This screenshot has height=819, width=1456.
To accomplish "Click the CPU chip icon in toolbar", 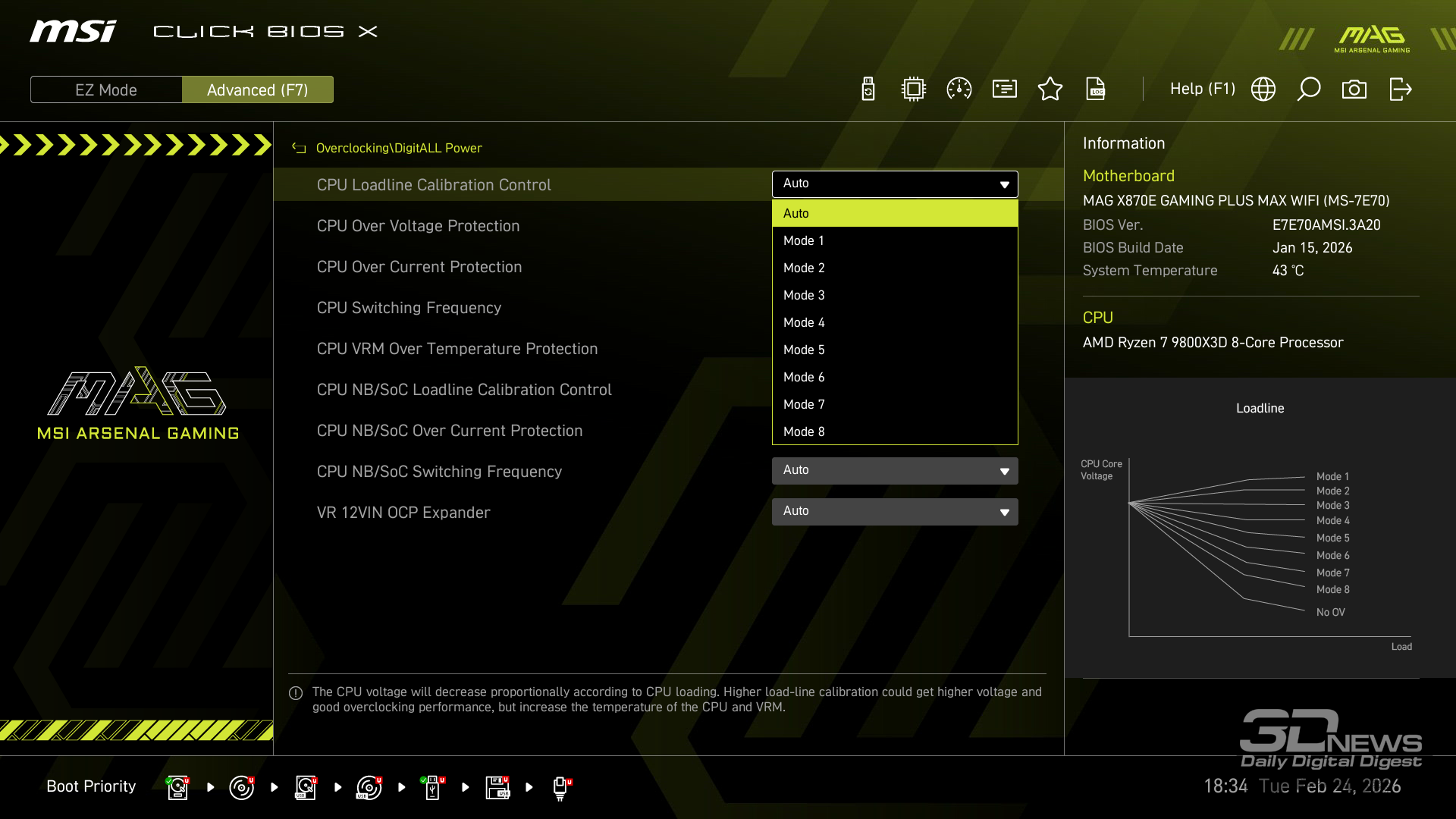I will [914, 89].
